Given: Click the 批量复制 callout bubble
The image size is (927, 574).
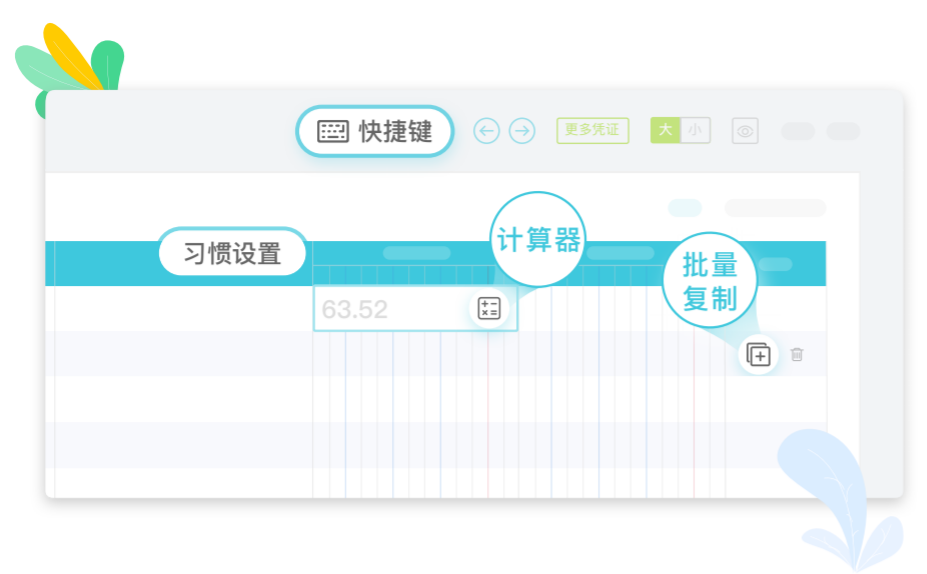Looking at the screenshot, I should click(x=709, y=280).
